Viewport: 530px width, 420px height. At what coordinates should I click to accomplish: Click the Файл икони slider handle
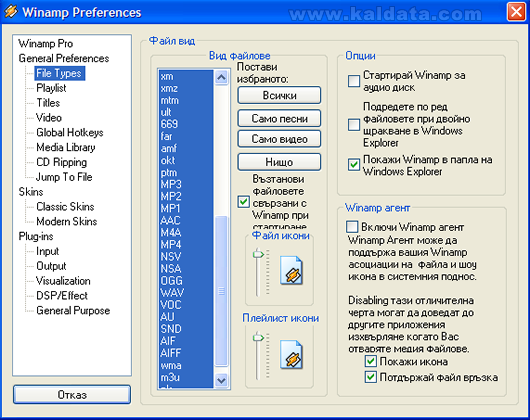258,254
